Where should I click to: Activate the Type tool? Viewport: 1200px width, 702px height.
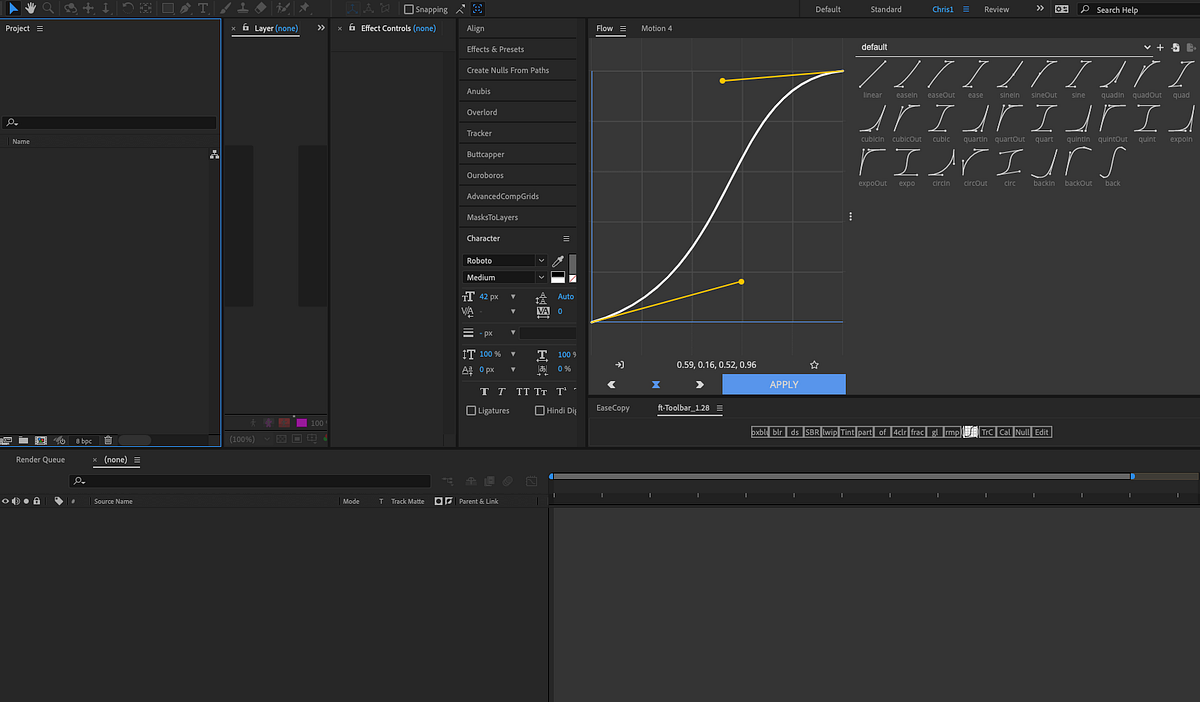(x=203, y=8)
